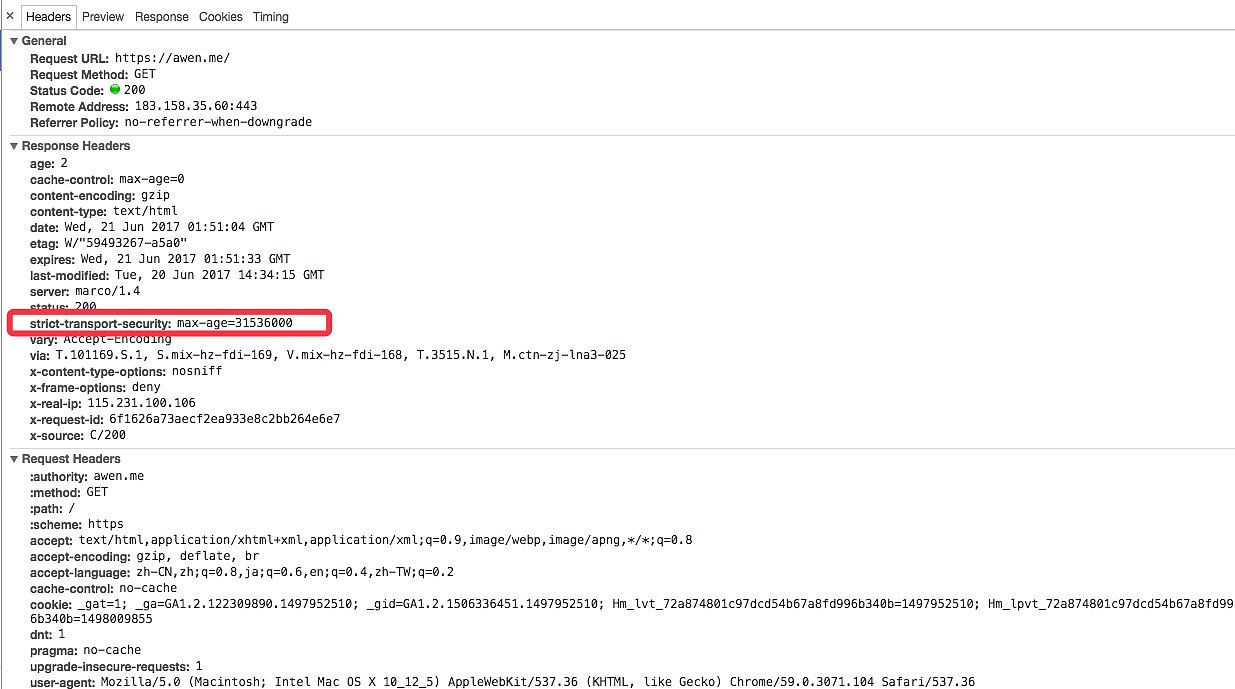Collapse the Request Headers section

pyautogui.click(x=14, y=459)
